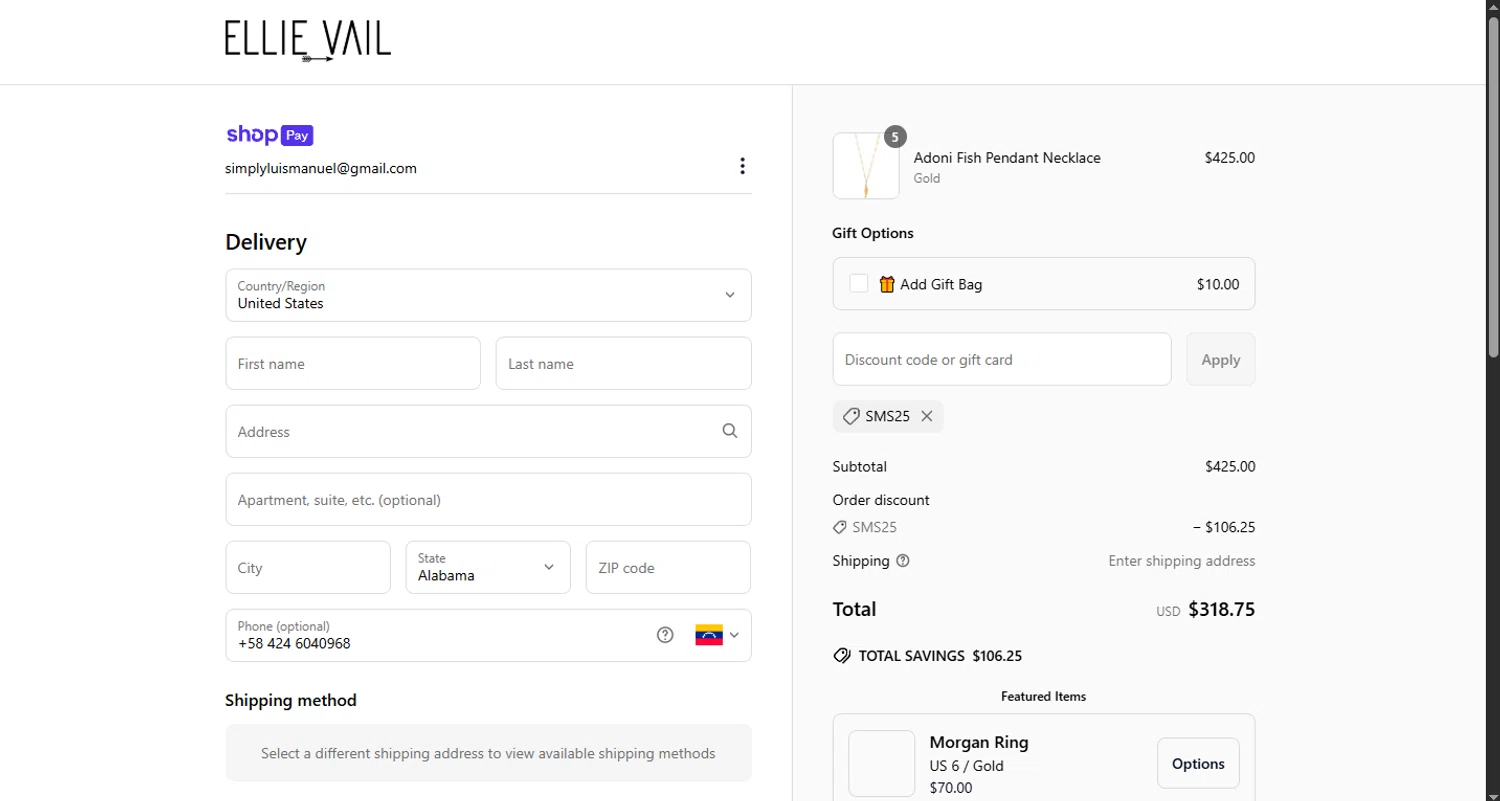Viewport: 1500px width, 801px height.
Task: Click the gift bag price $10.00
Action: (1218, 284)
